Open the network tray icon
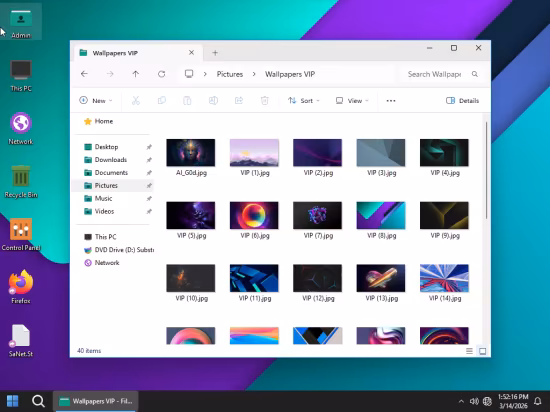The height and width of the screenshot is (412, 550). 487,401
